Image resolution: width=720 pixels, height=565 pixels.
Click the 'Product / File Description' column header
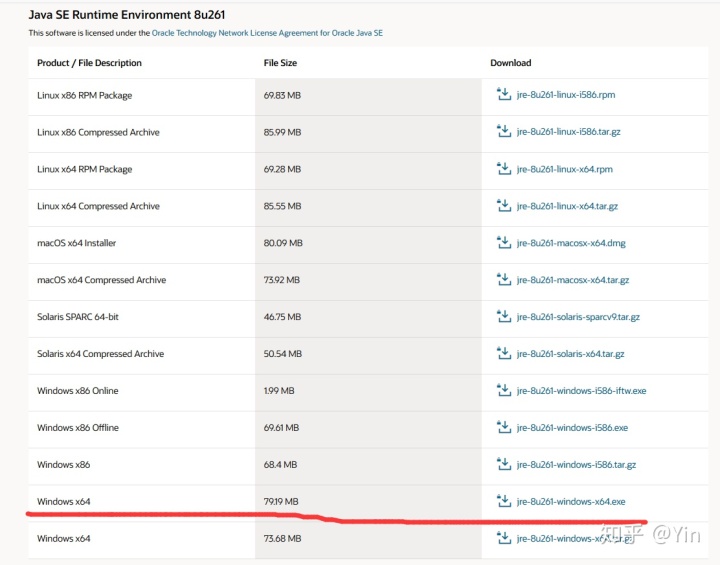(89, 63)
